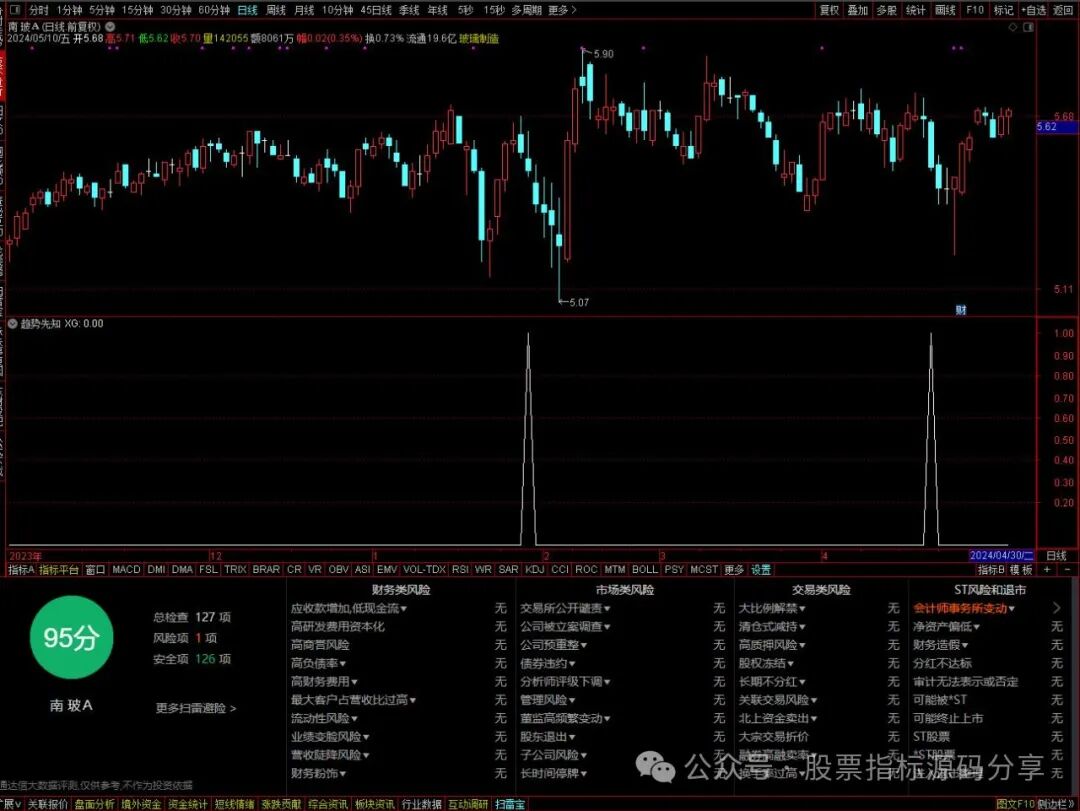Expand 净资产偏低 risk item
The height and width of the screenshot is (811, 1080).
(x=946, y=626)
